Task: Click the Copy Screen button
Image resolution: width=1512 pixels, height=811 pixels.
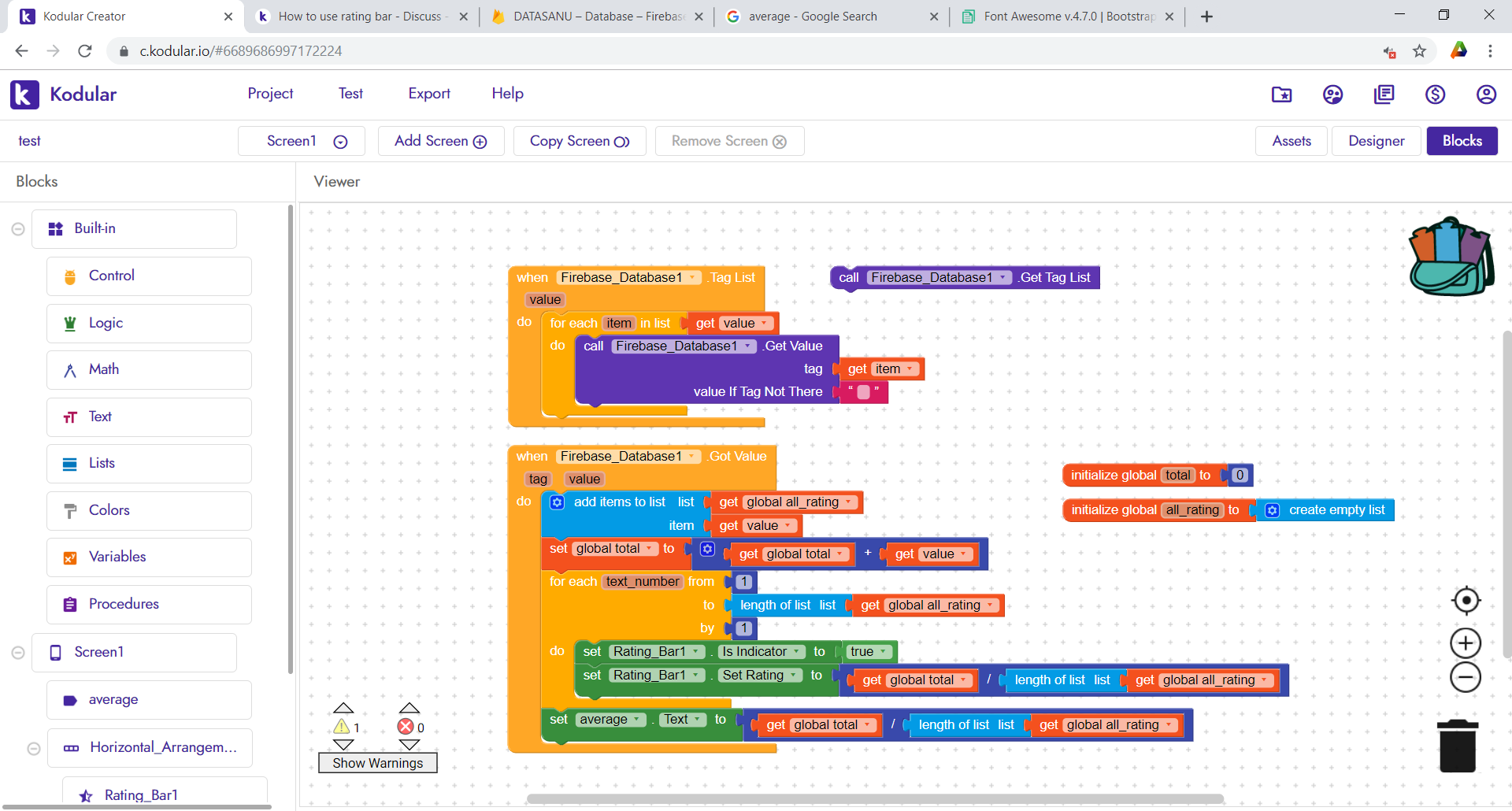Action: click(x=579, y=141)
